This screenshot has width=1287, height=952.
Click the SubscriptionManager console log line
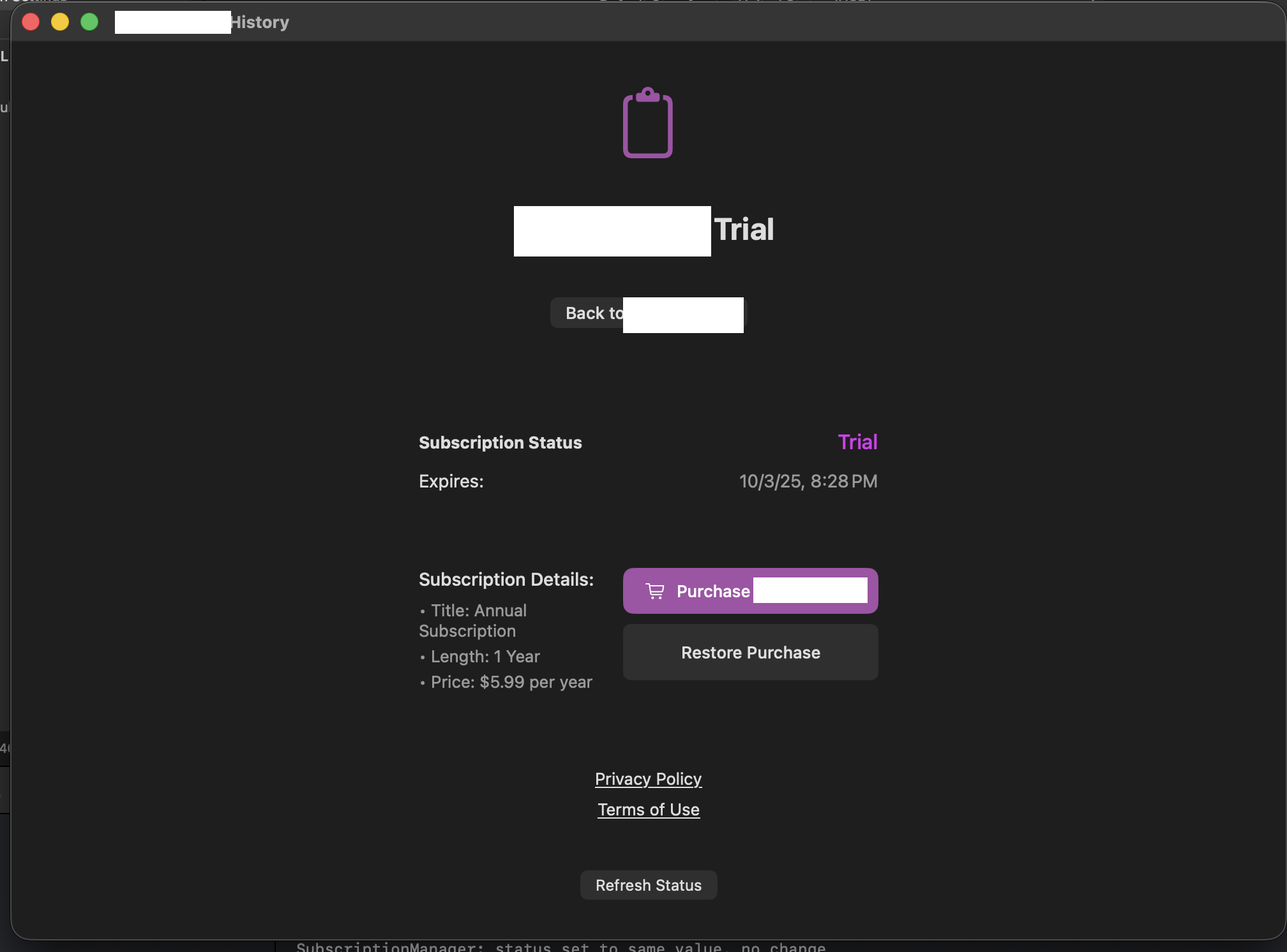tap(561, 946)
